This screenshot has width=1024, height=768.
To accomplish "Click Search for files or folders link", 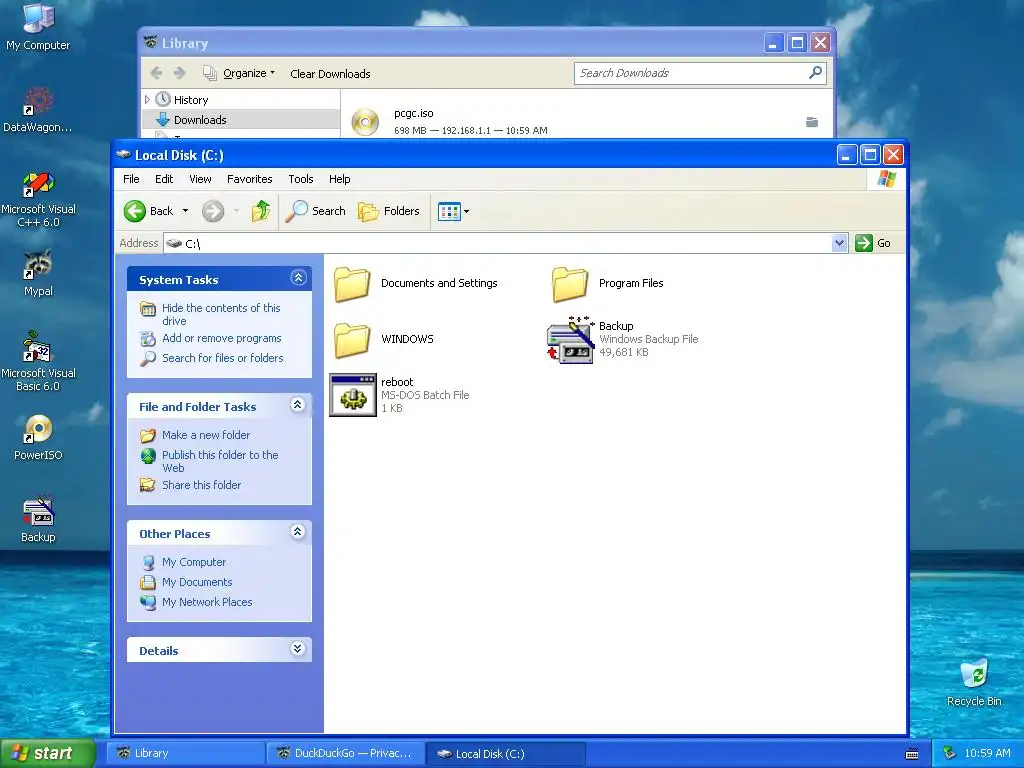I will pos(223,358).
